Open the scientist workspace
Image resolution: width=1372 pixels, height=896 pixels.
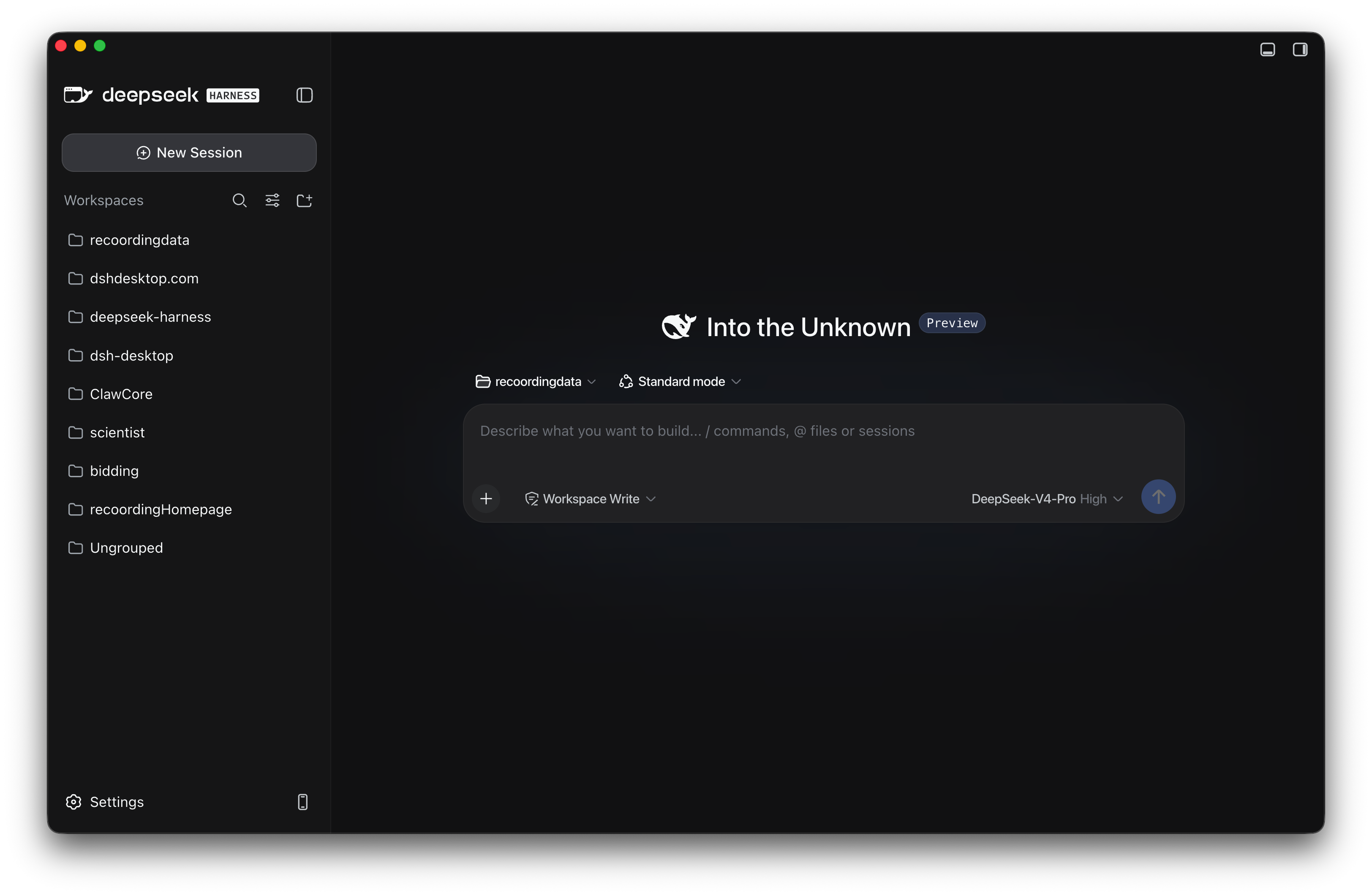click(189, 433)
